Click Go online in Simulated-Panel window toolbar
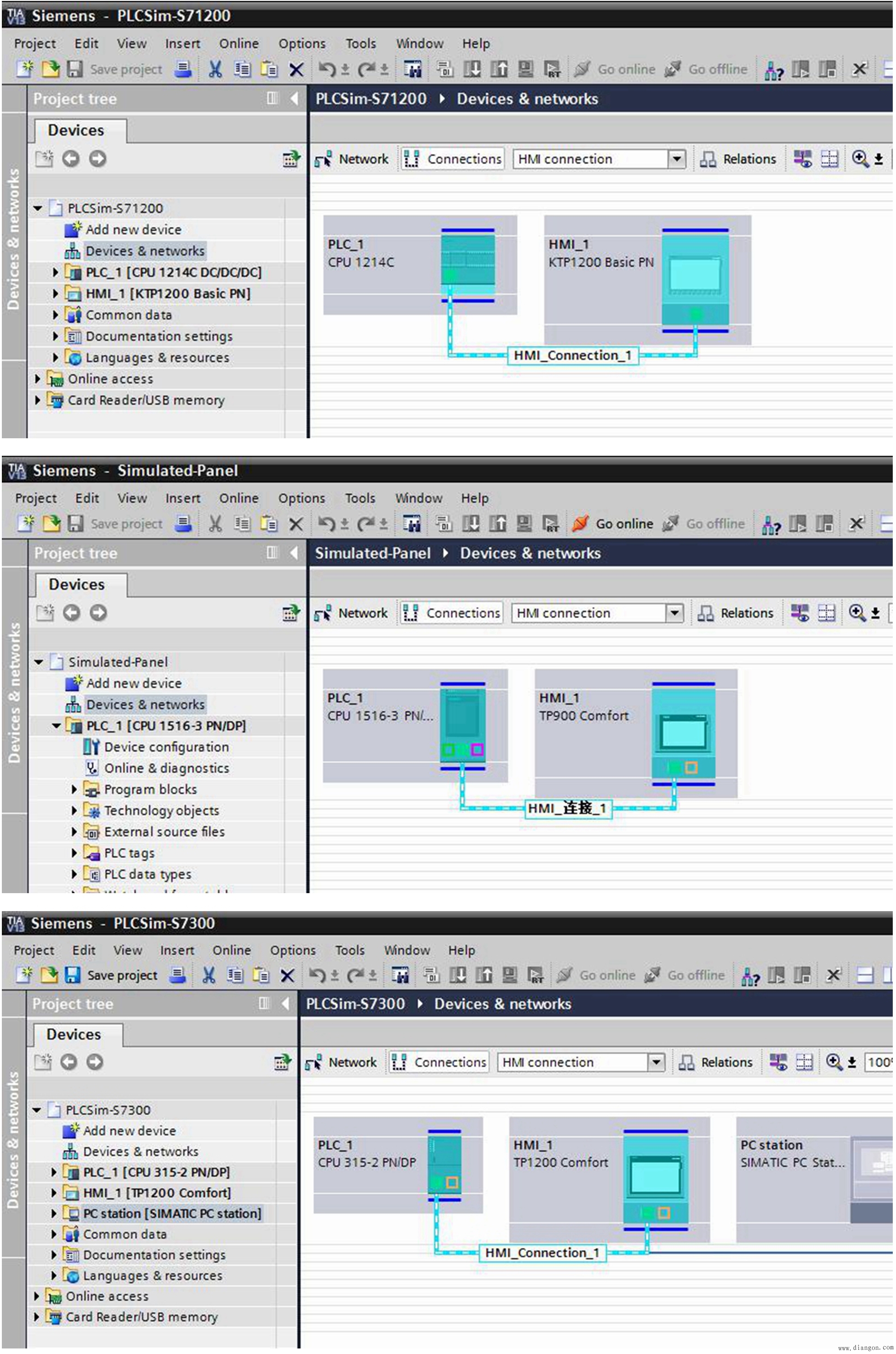Image resolution: width=896 pixels, height=1354 pixels. 613,524
